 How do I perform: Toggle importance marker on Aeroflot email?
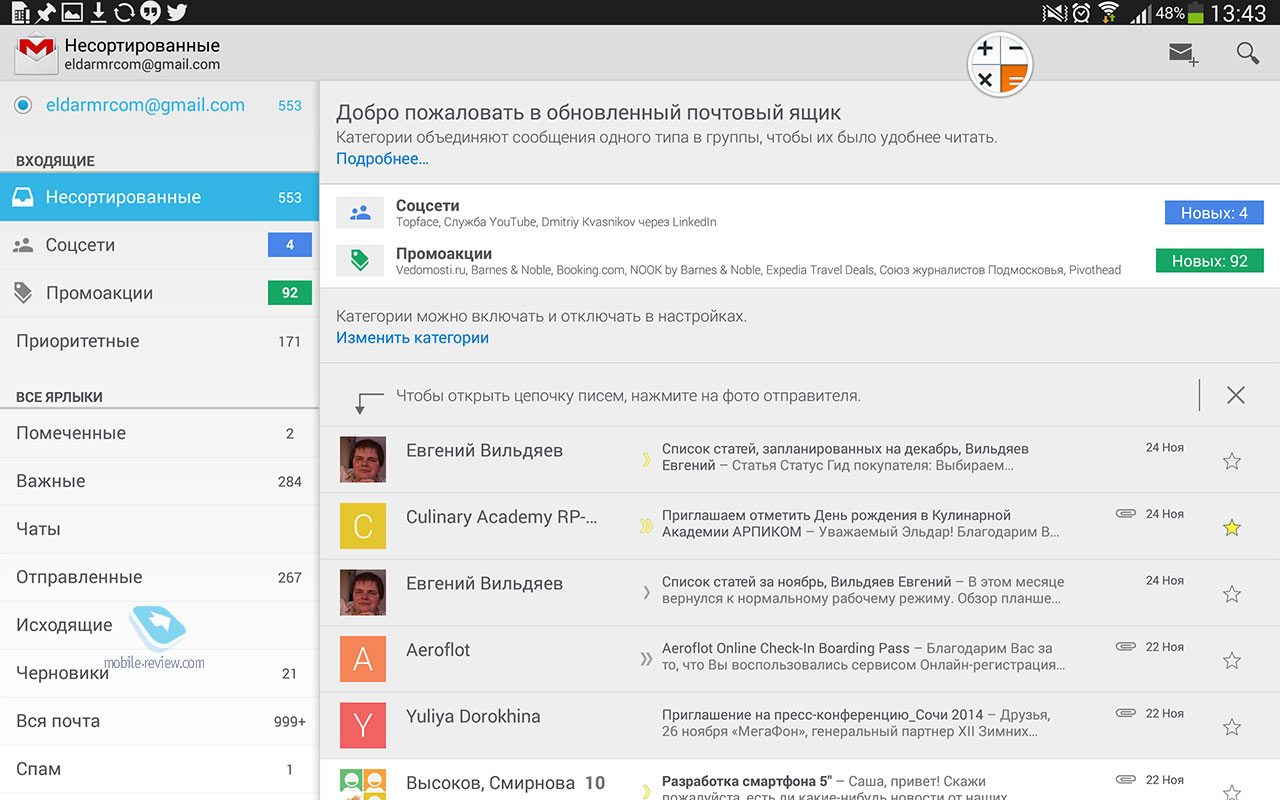646,659
